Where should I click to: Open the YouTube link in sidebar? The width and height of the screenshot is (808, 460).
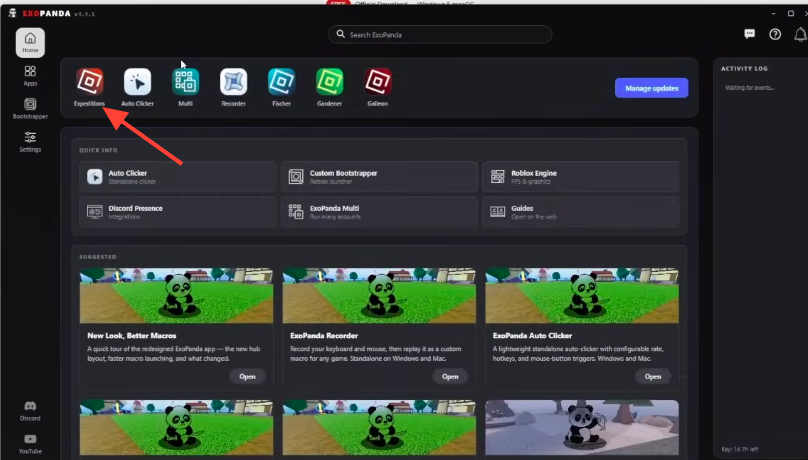pos(30,444)
